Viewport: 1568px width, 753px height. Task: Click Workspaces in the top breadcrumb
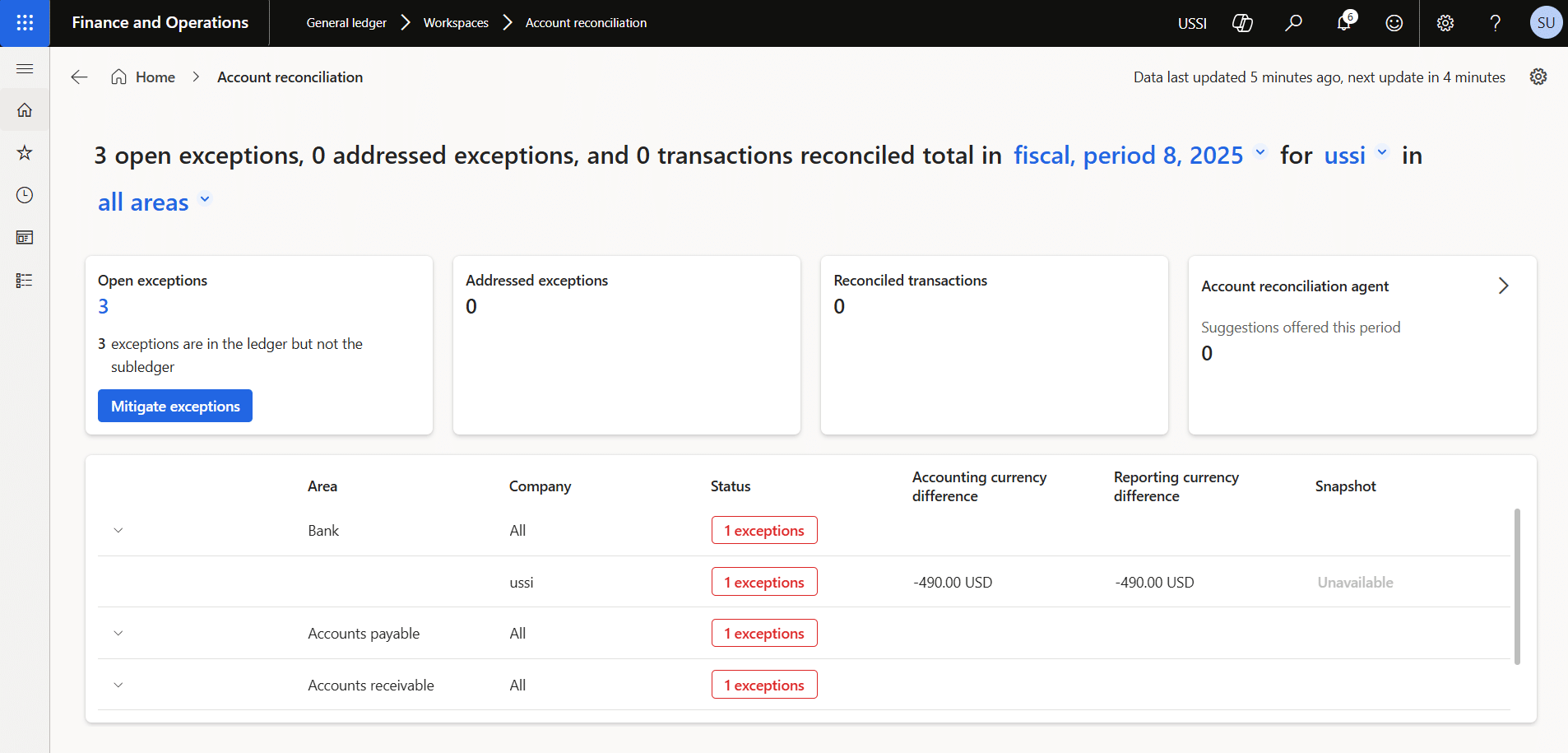(456, 23)
